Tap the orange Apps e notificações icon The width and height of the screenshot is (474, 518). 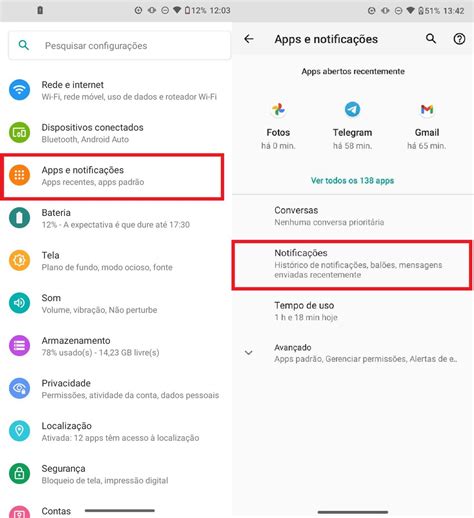pos(19,175)
